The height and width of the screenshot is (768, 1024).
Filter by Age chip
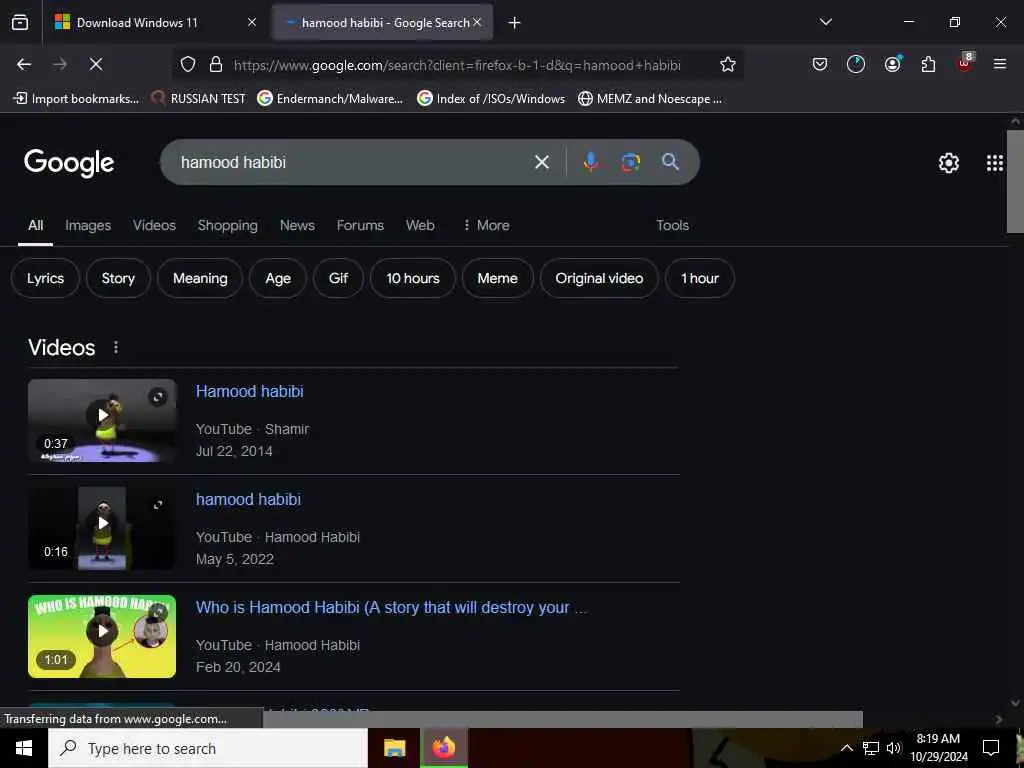tap(278, 278)
